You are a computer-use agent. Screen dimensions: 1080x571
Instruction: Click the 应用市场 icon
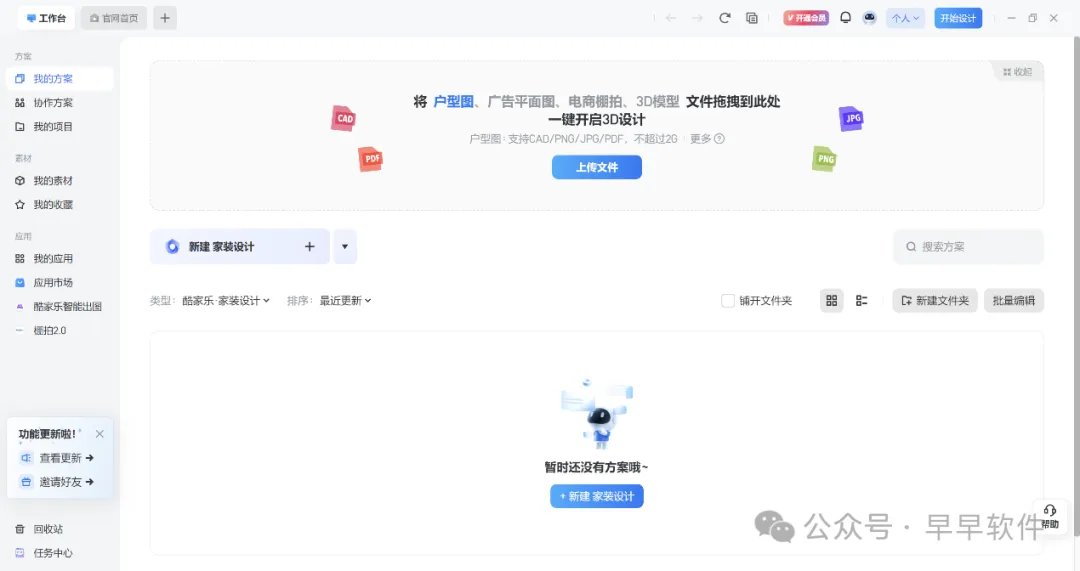click(20, 282)
